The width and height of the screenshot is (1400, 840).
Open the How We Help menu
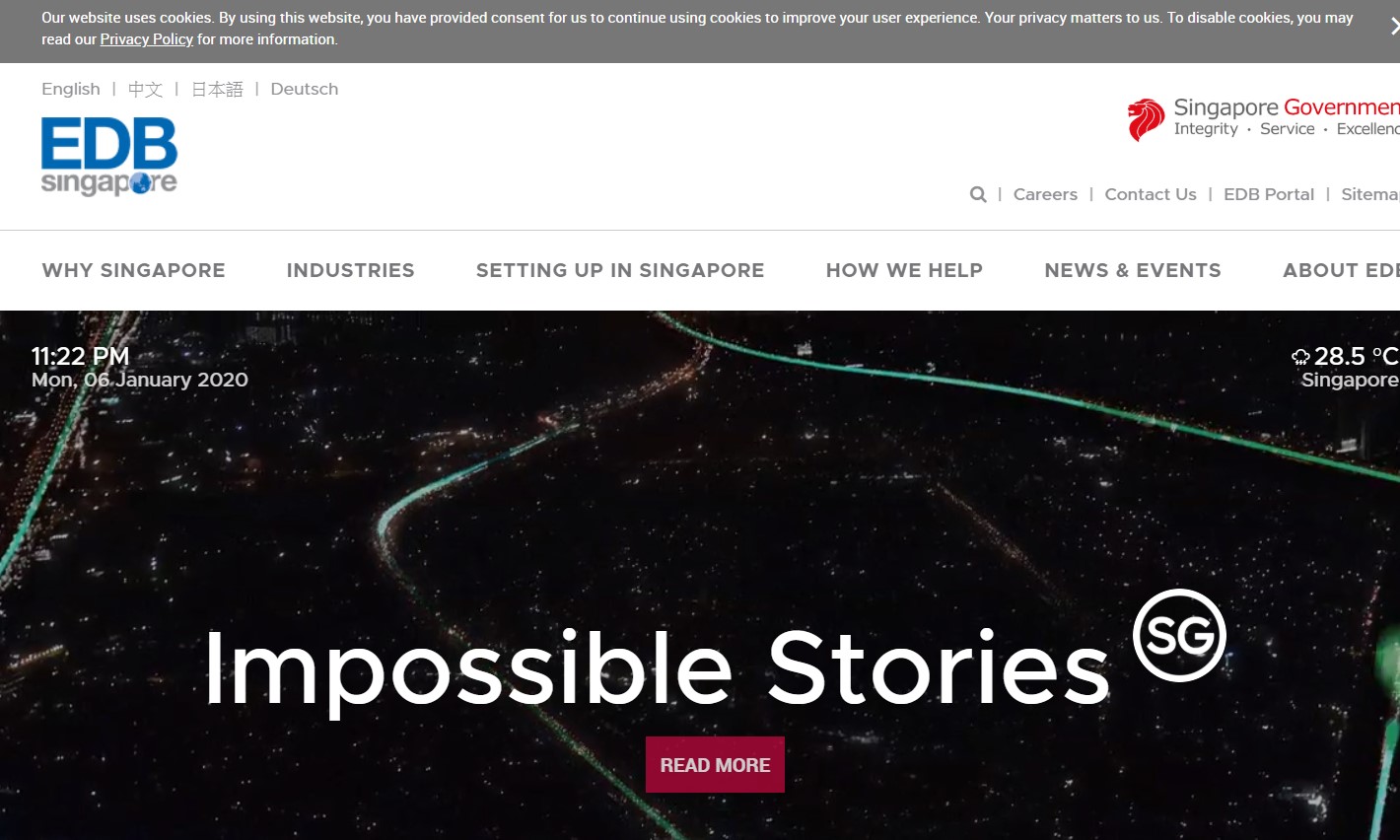904,270
